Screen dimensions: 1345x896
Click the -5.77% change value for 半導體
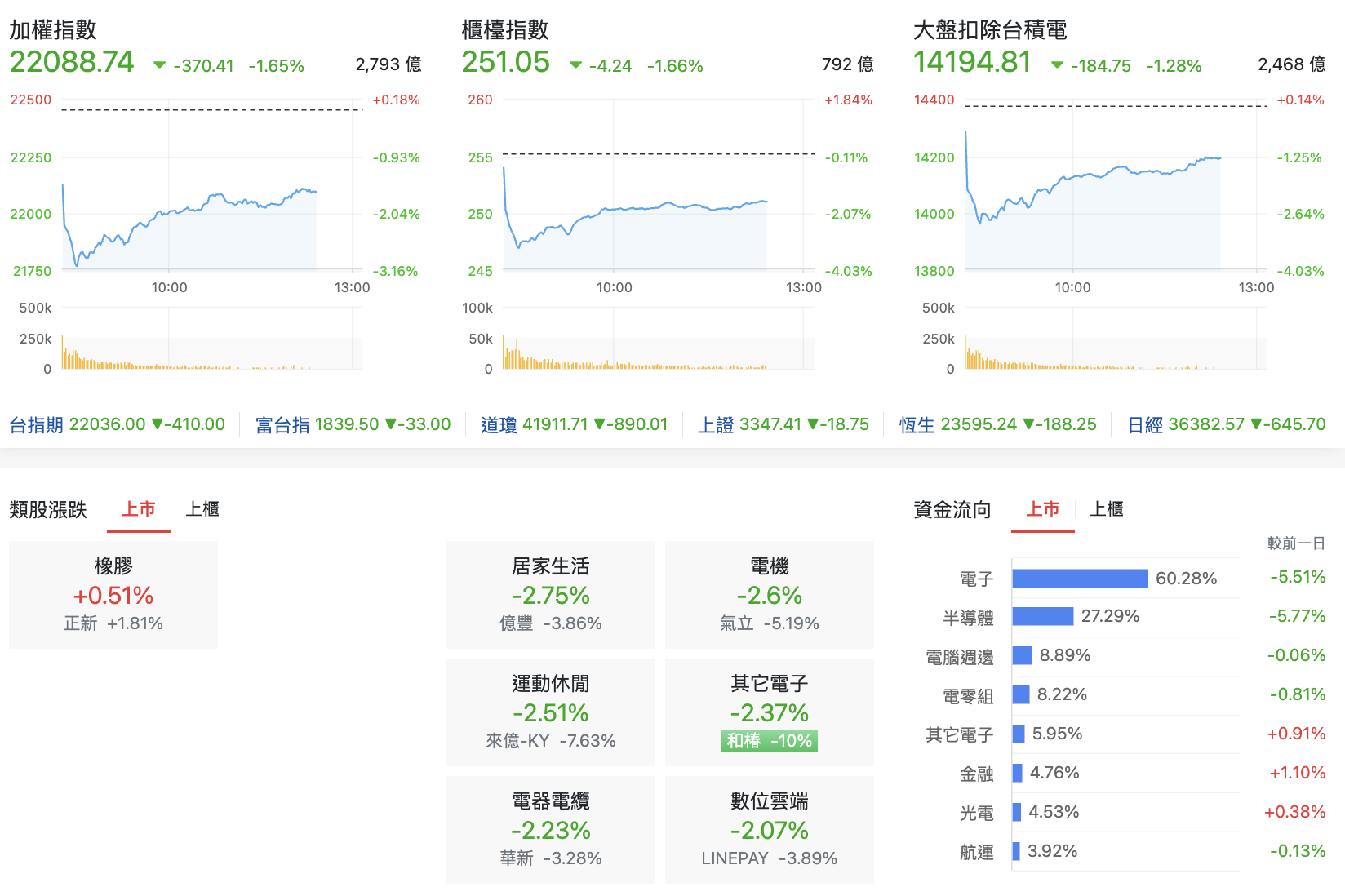click(1298, 616)
